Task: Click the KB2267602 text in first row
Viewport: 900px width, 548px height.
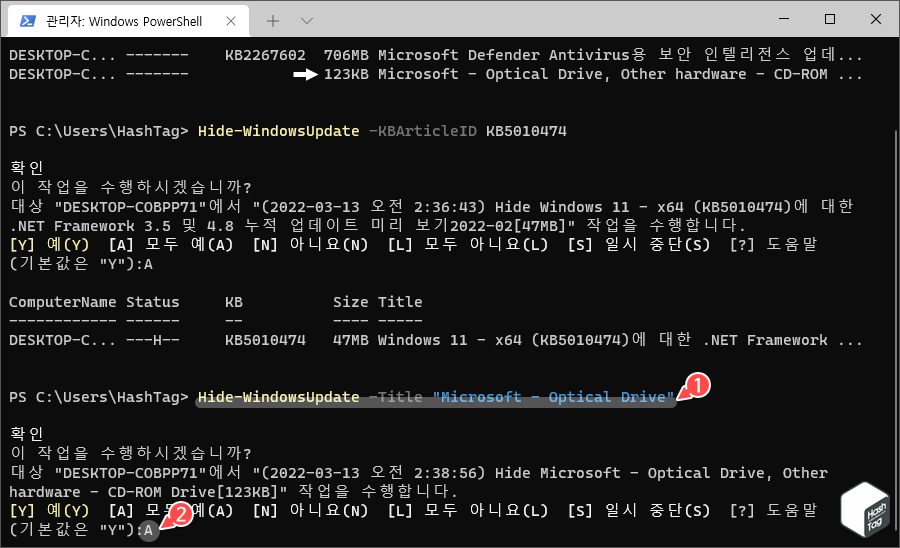Action: pos(265,55)
